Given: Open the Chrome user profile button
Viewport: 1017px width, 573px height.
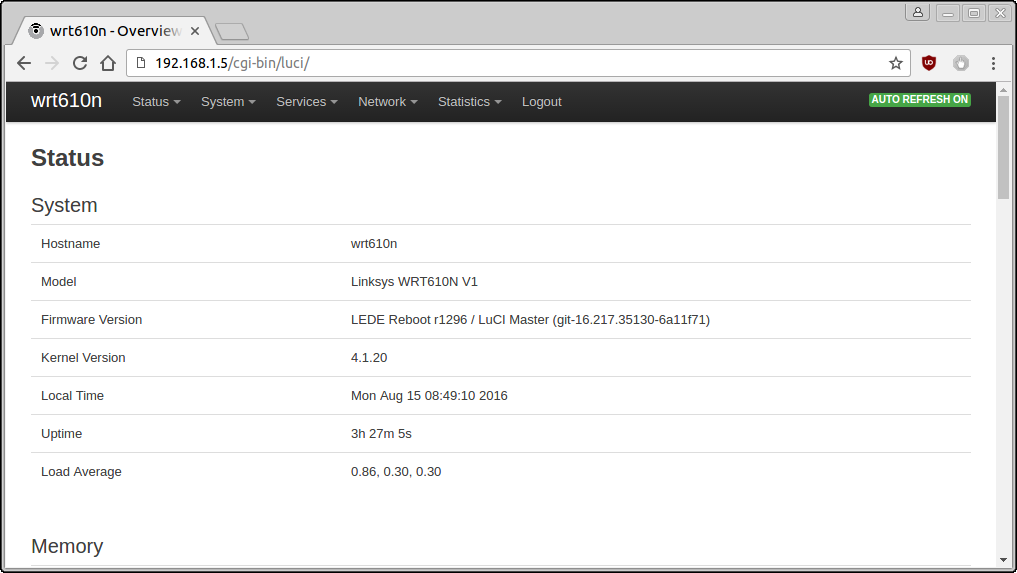Looking at the screenshot, I should (918, 12).
